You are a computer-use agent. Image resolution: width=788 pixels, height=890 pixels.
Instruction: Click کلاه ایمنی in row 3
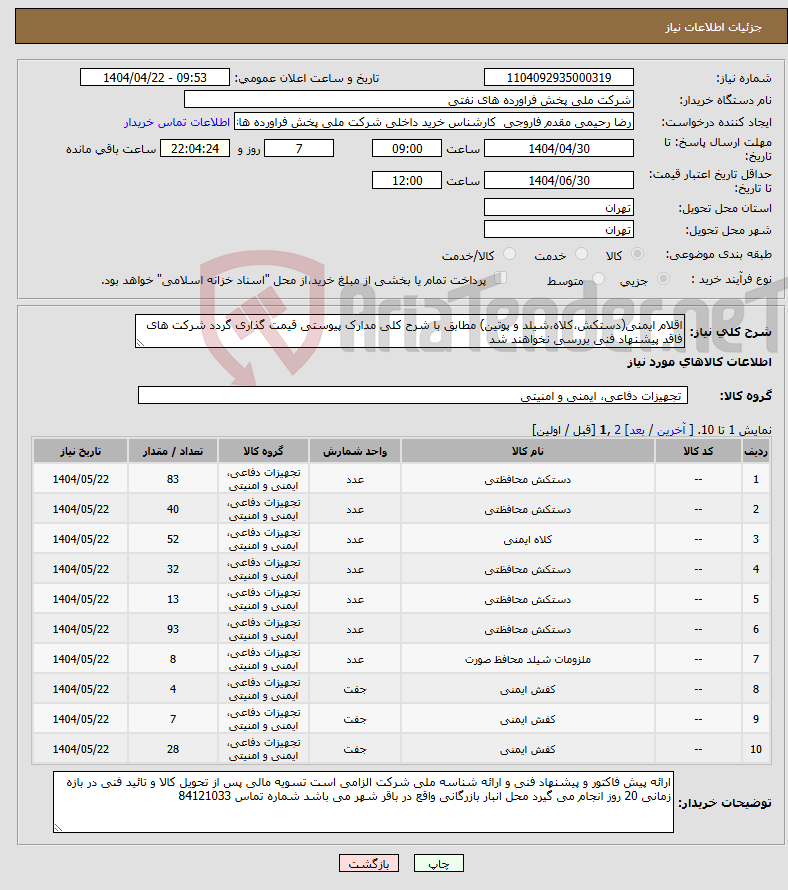coord(527,540)
